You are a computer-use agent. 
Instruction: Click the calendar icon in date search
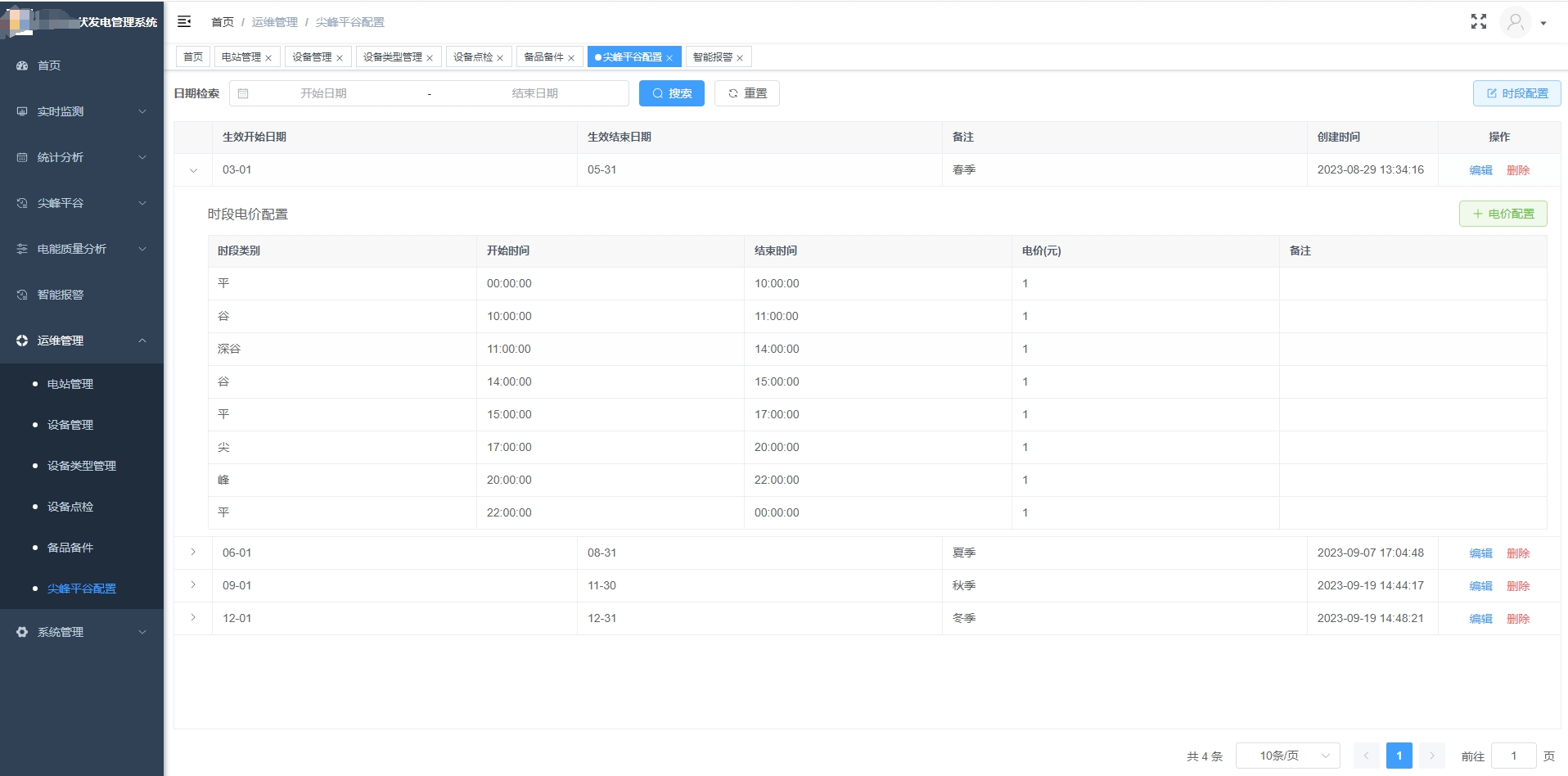(x=243, y=93)
